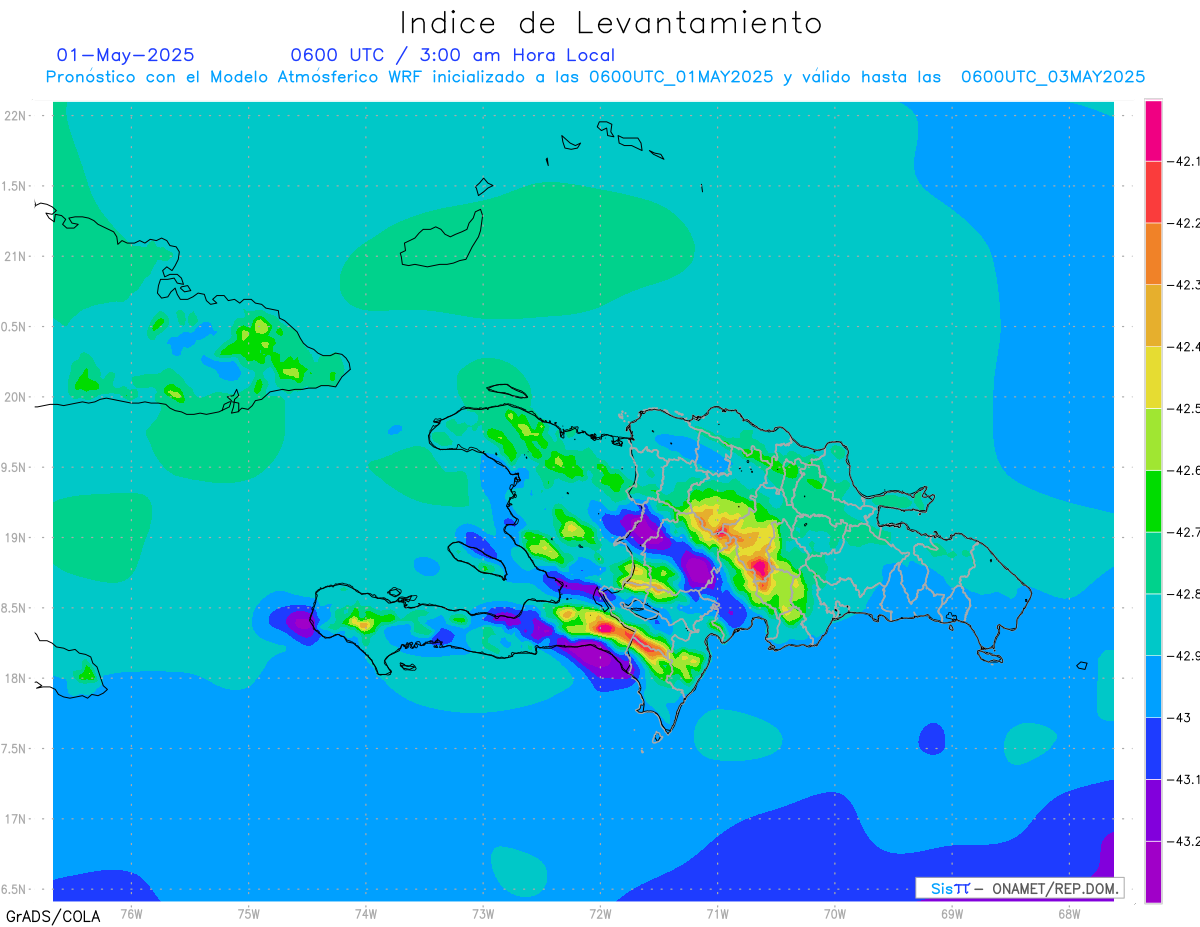Pick the purple swatch below -43.2

coord(1153,872)
